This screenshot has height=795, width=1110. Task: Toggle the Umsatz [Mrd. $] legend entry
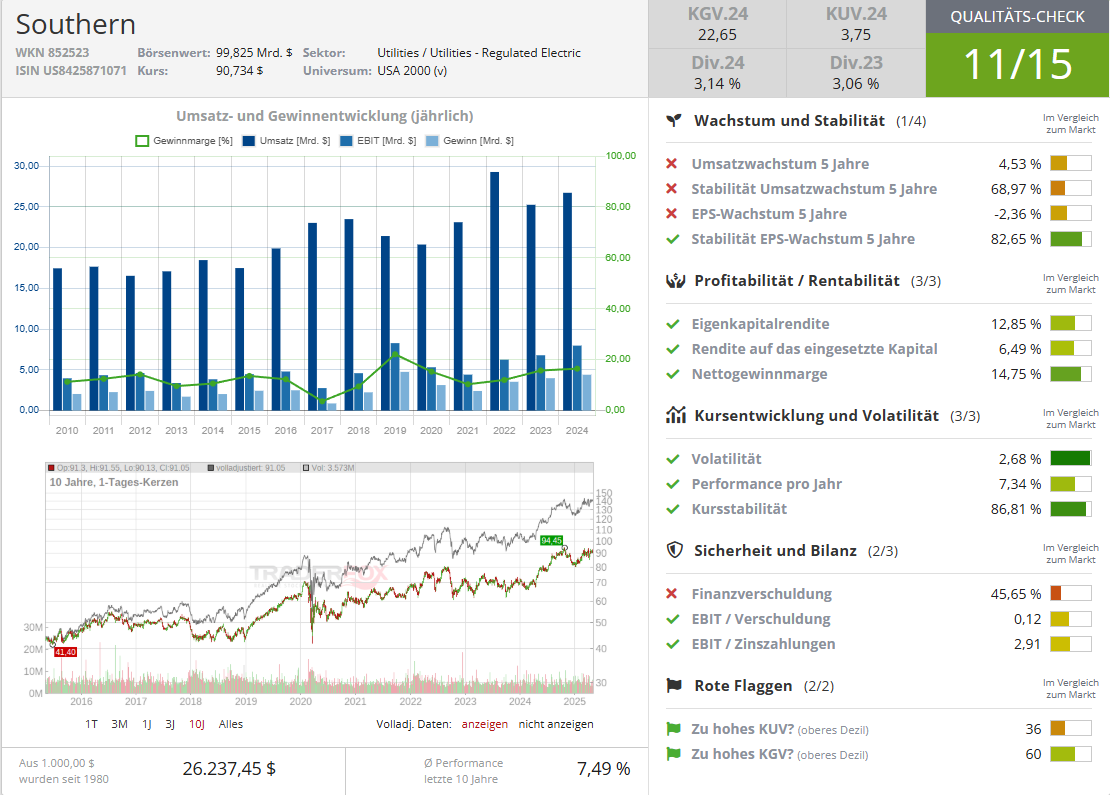coord(287,141)
